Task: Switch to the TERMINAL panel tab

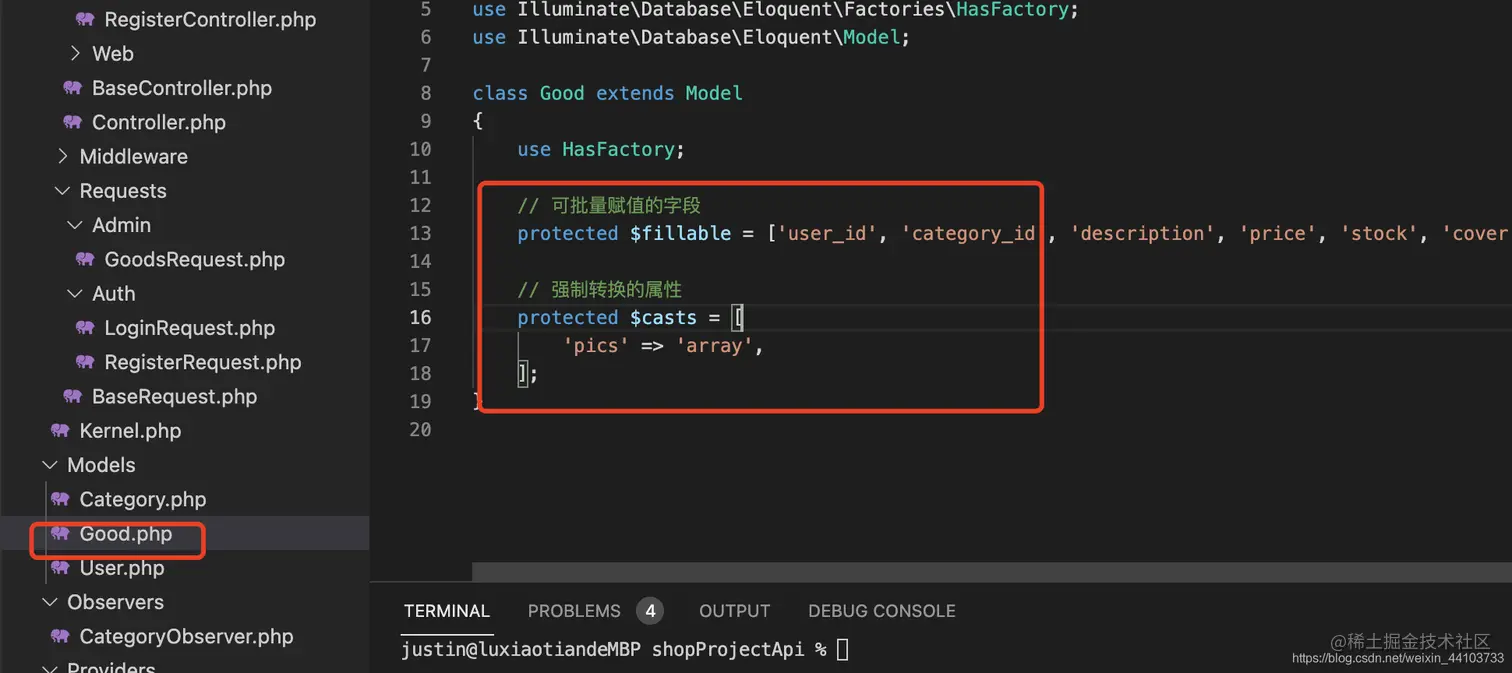Action: 447,611
